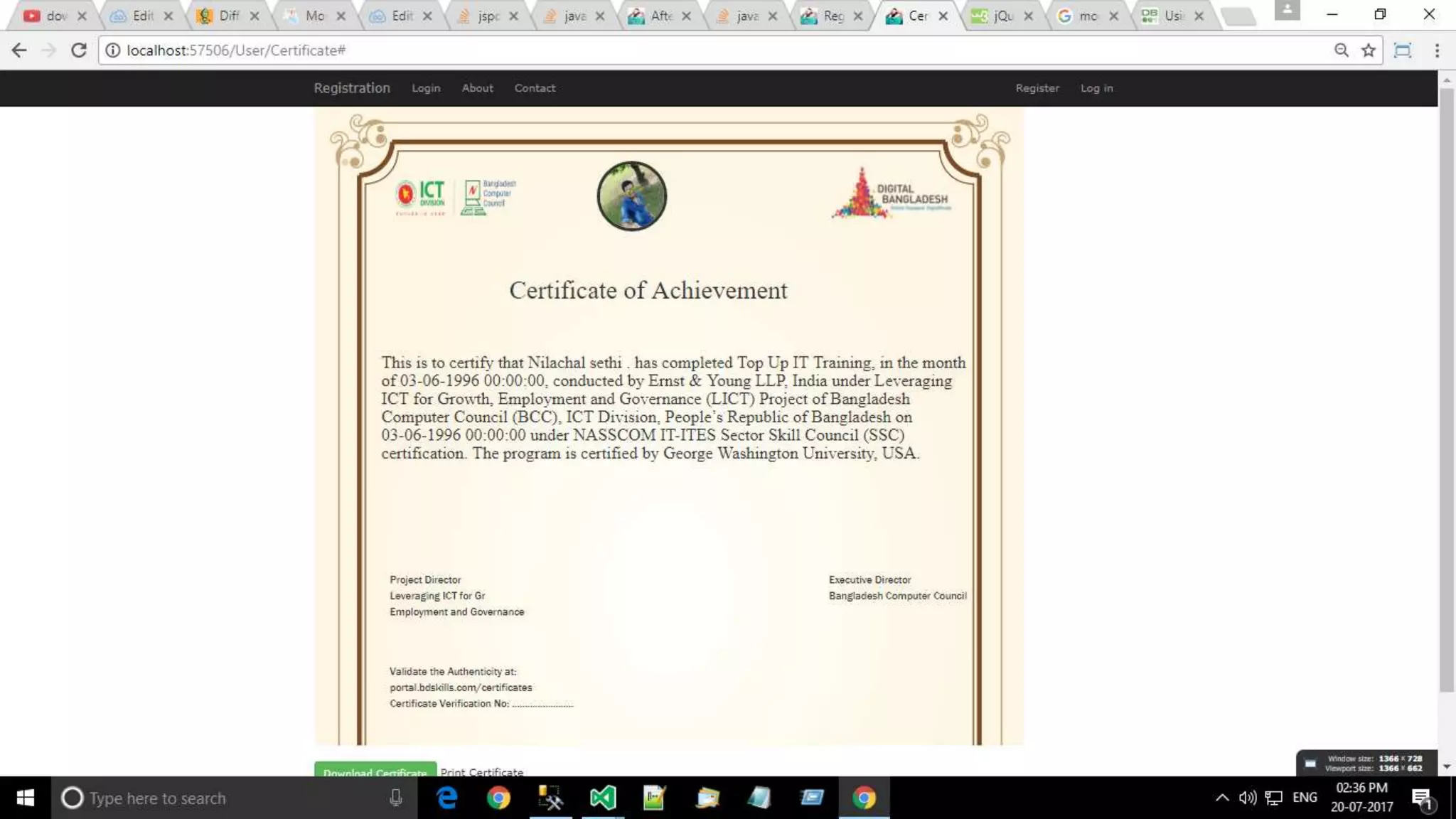Viewport: 1456px width, 819px height.
Task: Click the zoom magnifier icon in address bar
Action: click(1341, 50)
